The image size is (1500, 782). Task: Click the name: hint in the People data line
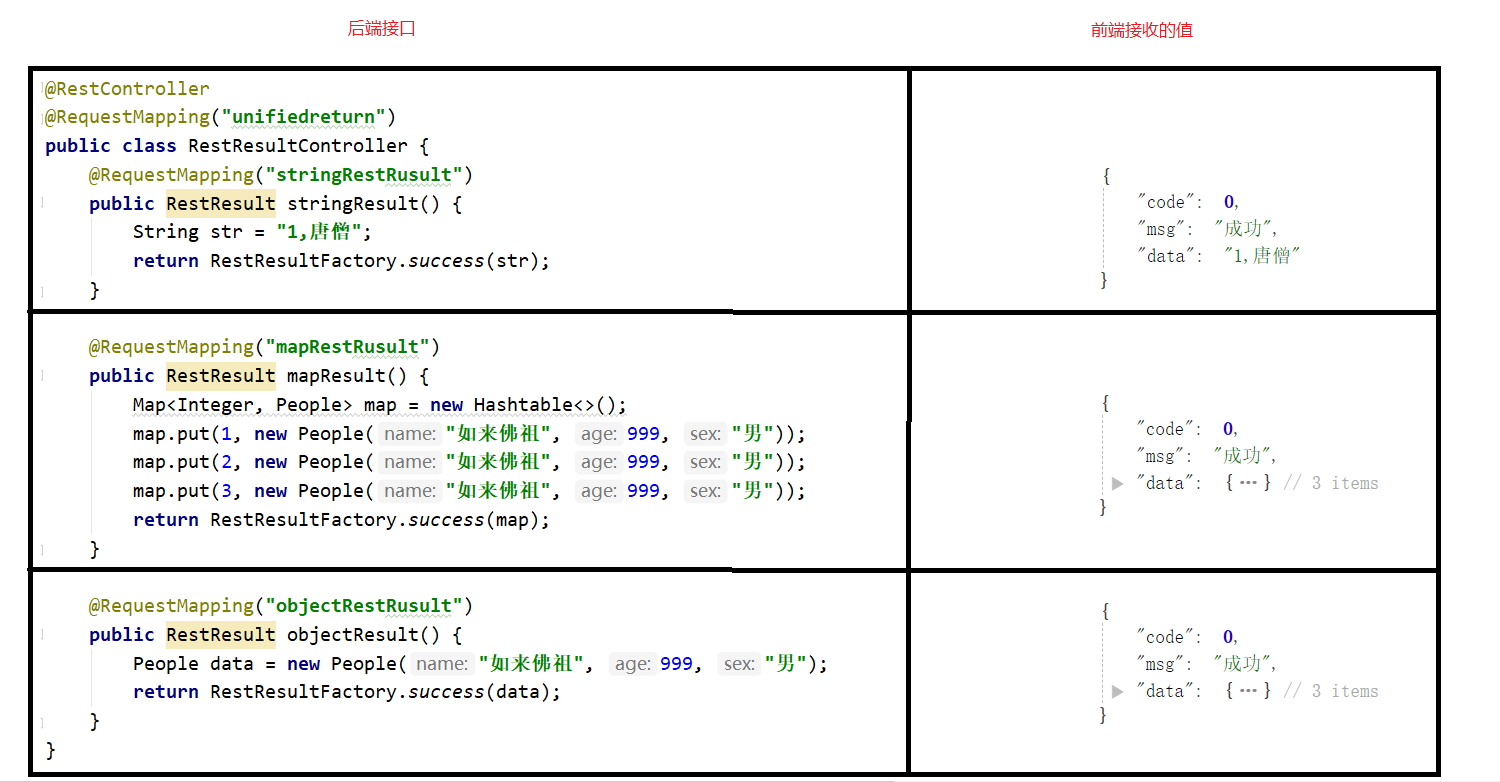pyautogui.click(x=443, y=664)
